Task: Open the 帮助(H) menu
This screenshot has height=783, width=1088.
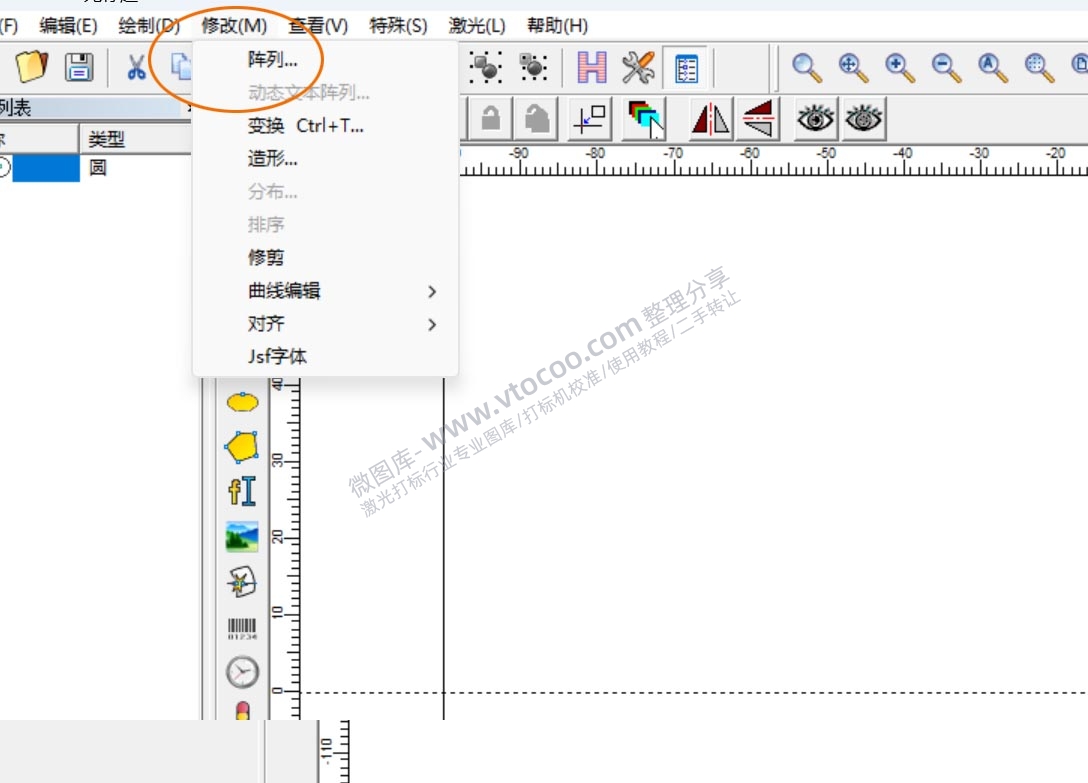Action: click(x=557, y=26)
